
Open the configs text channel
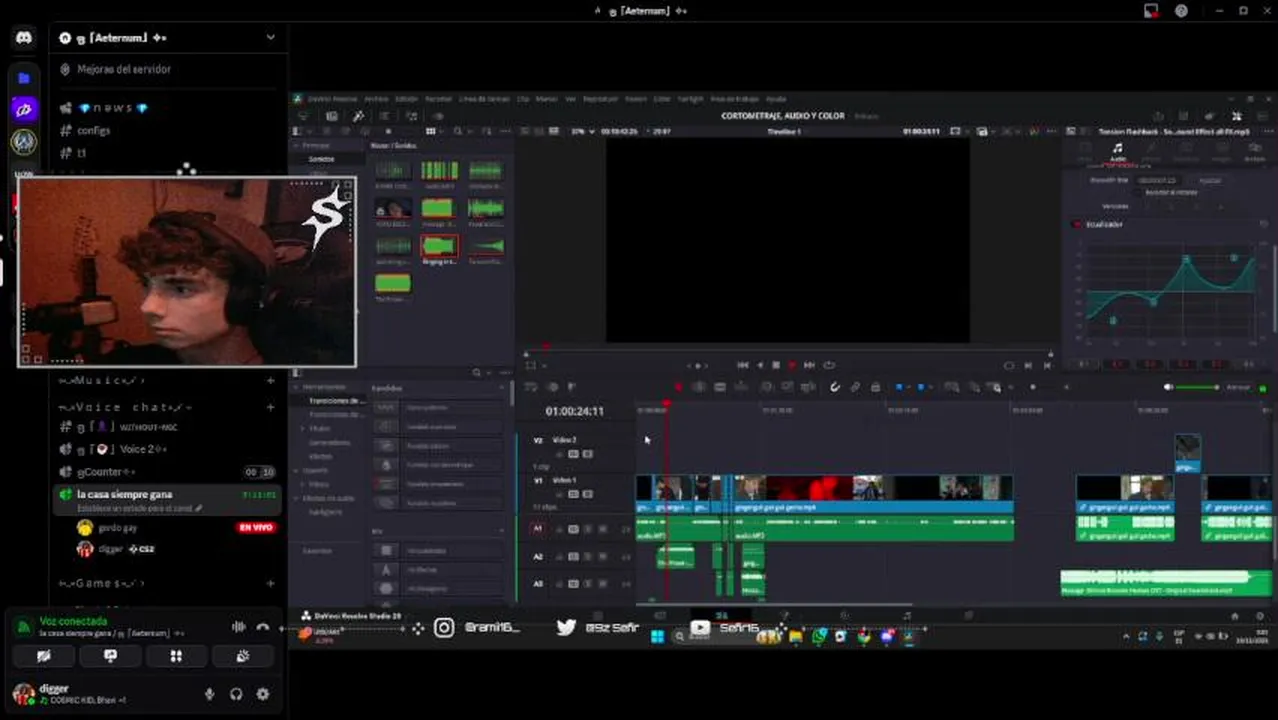pyautogui.click(x=93, y=131)
